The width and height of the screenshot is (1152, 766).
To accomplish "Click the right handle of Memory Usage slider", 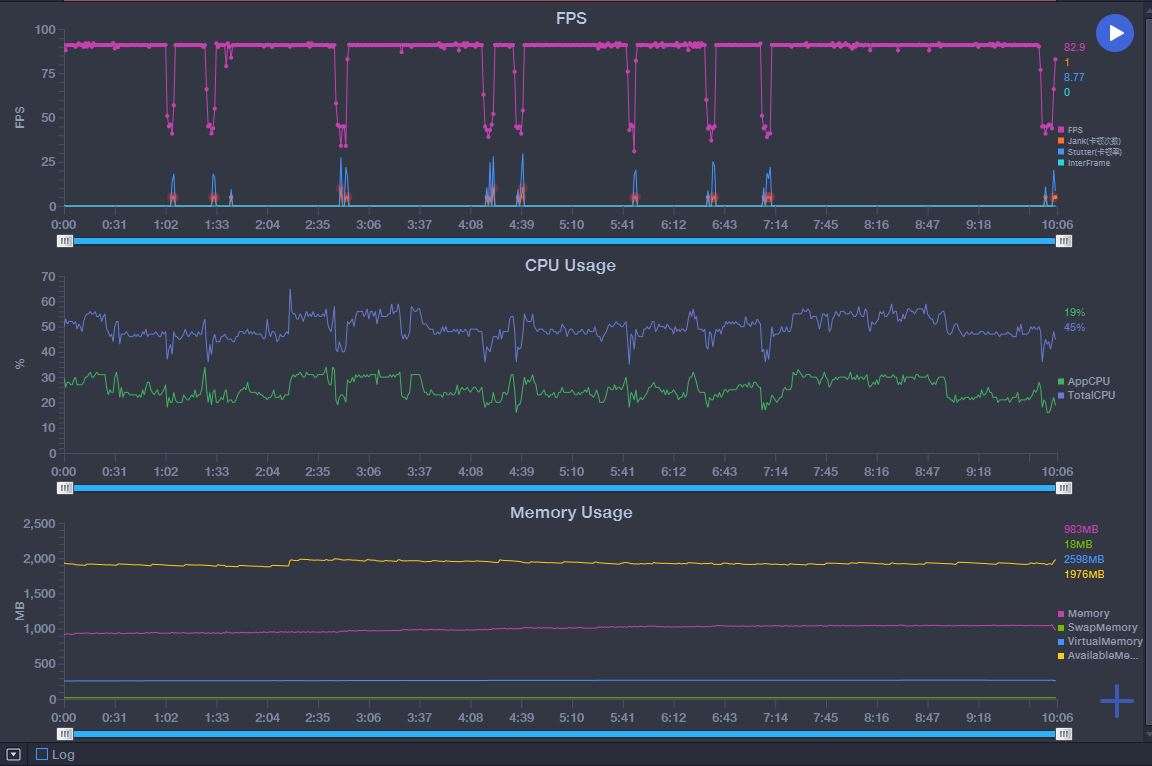I will [x=1064, y=734].
